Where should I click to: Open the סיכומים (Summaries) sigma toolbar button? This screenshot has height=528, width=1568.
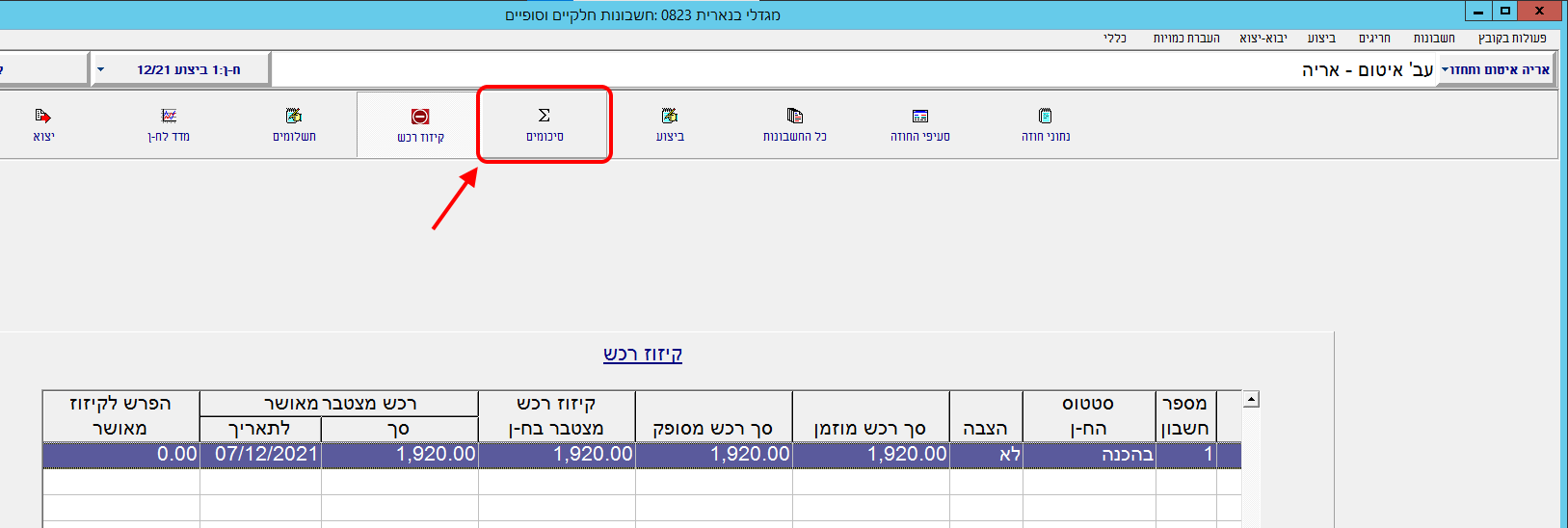coord(545,124)
